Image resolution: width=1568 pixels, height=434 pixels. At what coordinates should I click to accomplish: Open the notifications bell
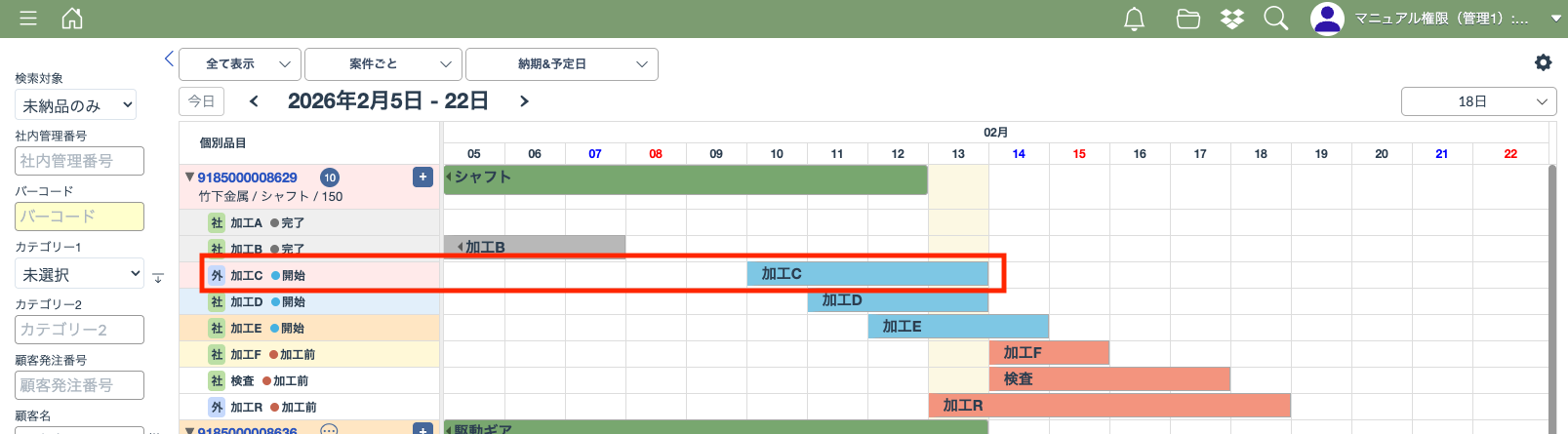point(1134,19)
